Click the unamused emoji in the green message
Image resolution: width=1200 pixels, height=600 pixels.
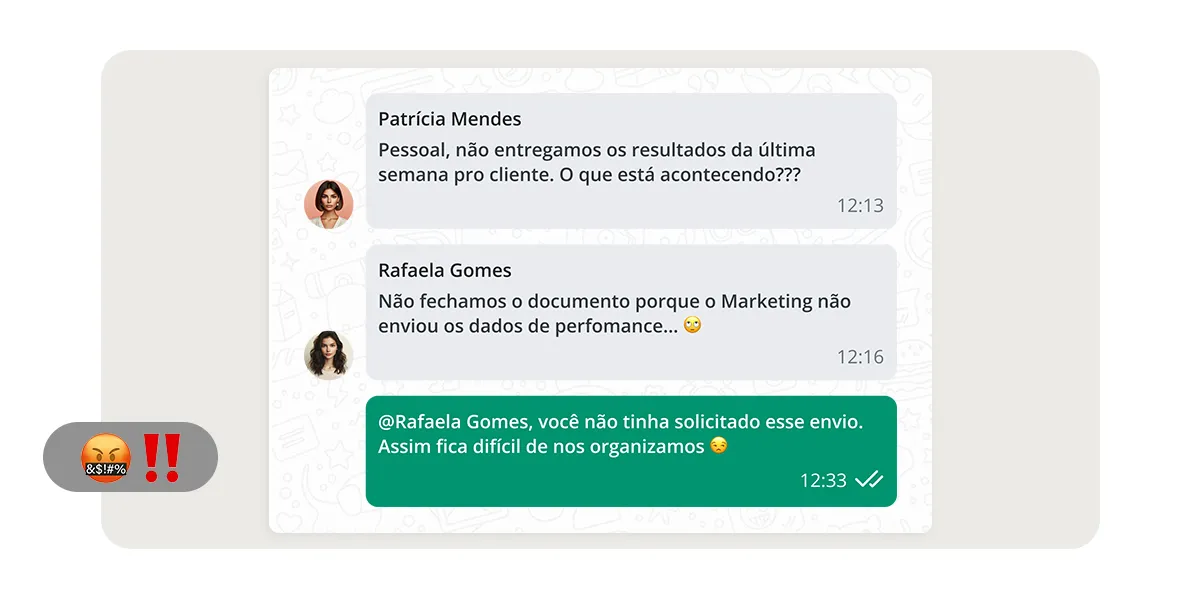(719, 446)
